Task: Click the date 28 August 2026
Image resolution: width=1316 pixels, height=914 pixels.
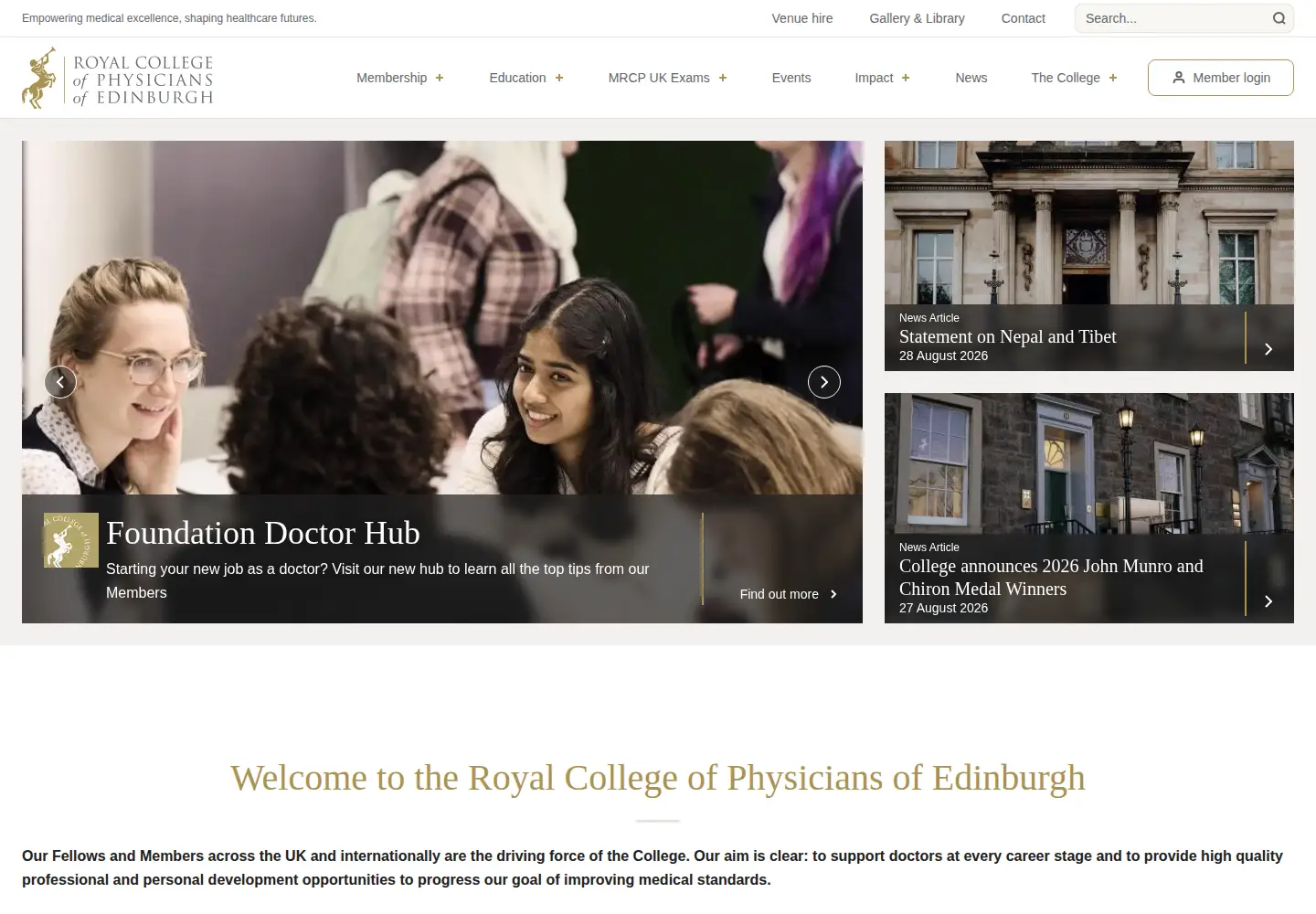Action: point(943,356)
